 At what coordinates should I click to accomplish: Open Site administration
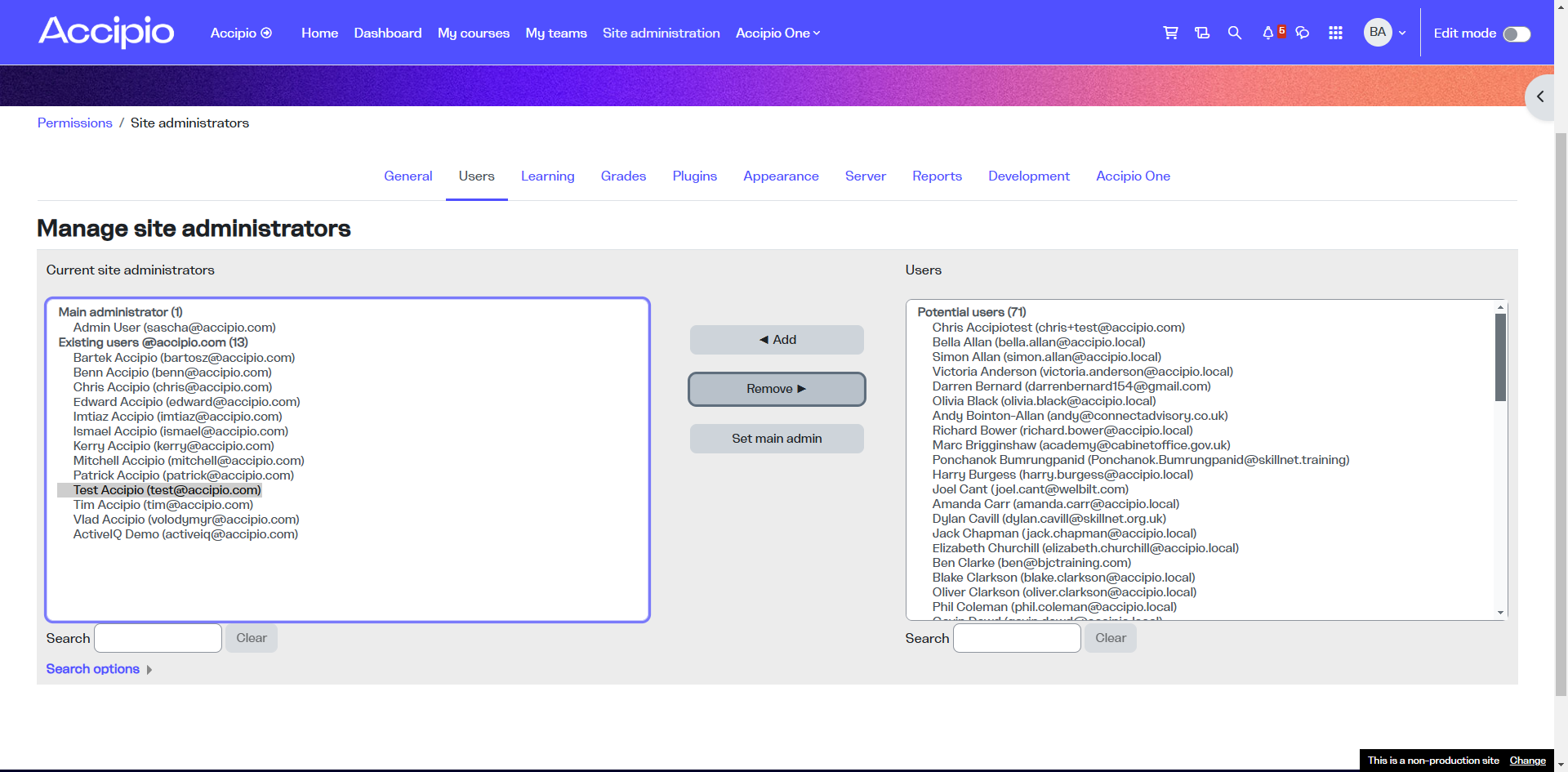(661, 33)
